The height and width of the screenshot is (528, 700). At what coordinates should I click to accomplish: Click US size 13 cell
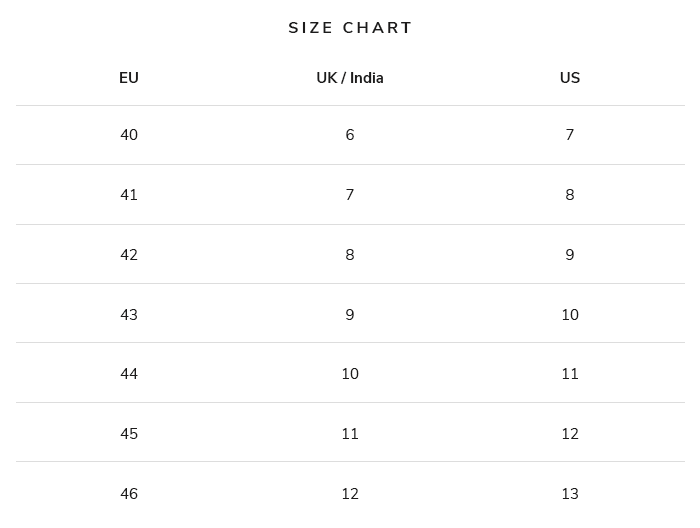(570, 494)
